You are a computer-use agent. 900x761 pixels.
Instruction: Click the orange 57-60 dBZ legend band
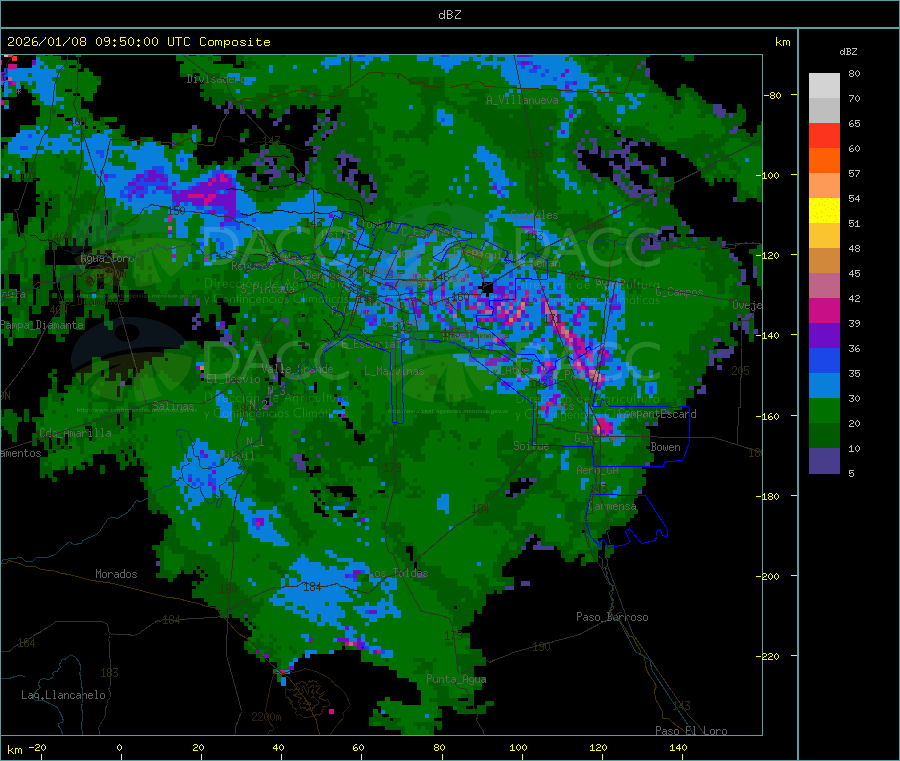(824, 161)
